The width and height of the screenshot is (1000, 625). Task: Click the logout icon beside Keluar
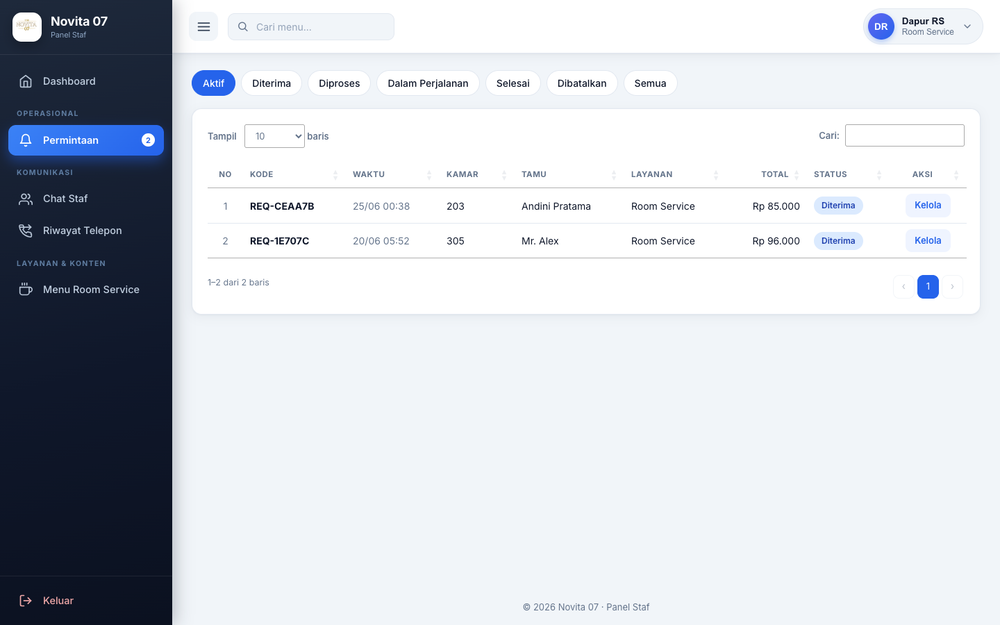click(26, 601)
